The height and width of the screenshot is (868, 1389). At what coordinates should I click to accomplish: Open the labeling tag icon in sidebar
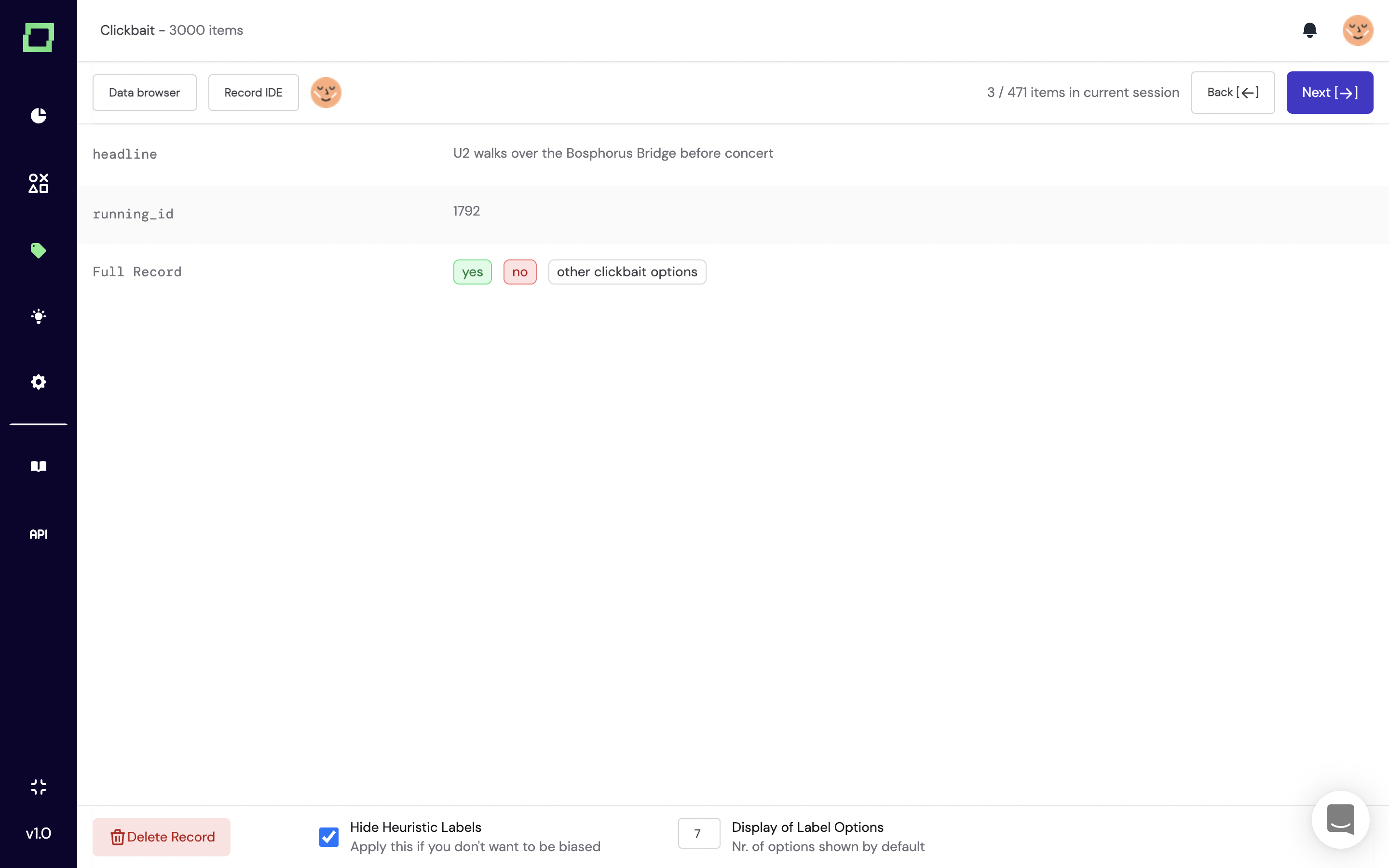coord(39,250)
